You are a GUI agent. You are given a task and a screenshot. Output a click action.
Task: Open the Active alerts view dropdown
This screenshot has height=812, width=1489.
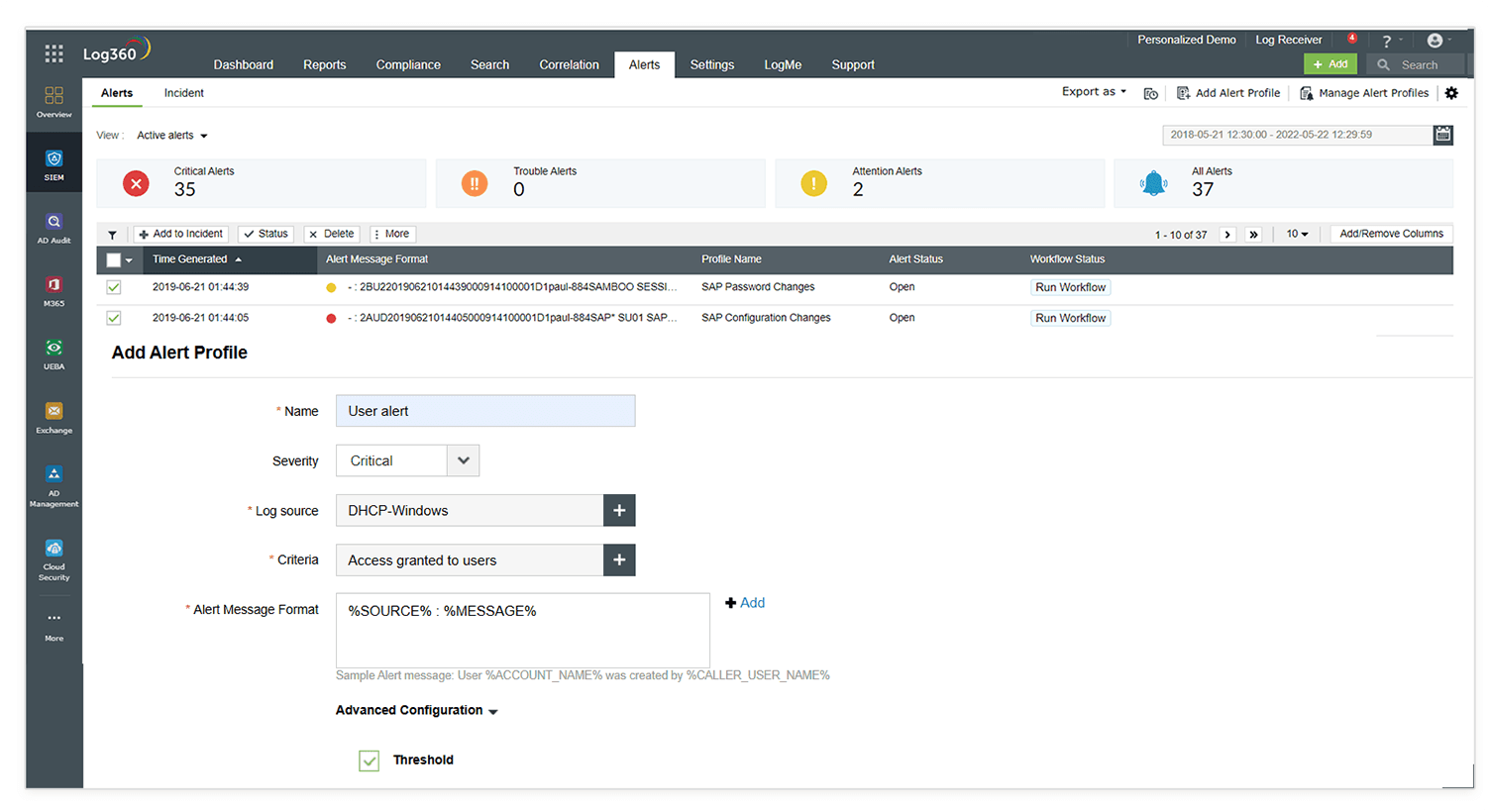pyautogui.click(x=172, y=136)
